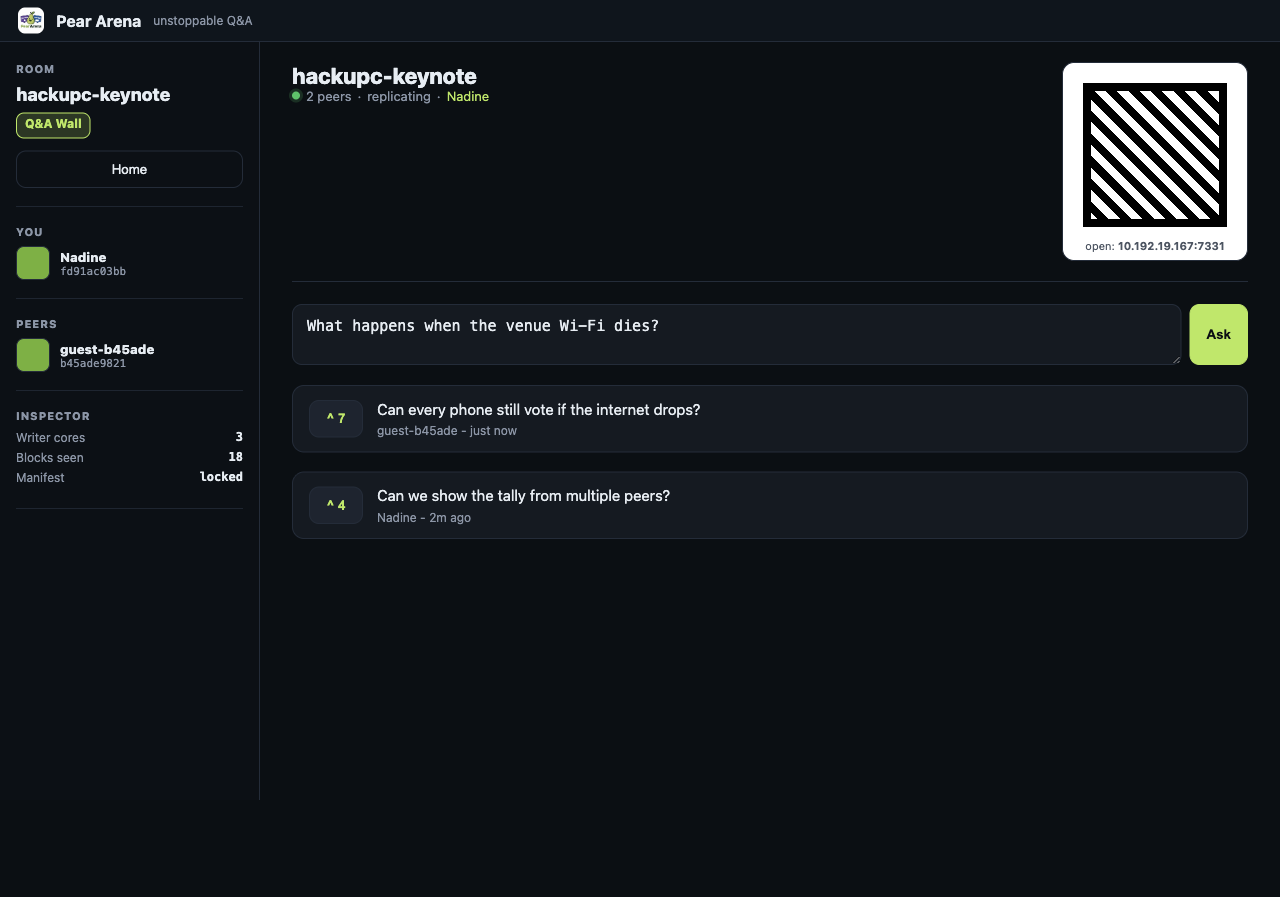Click the Nadine name under You
The width and height of the screenshot is (1280, 897).
point(83,257)
